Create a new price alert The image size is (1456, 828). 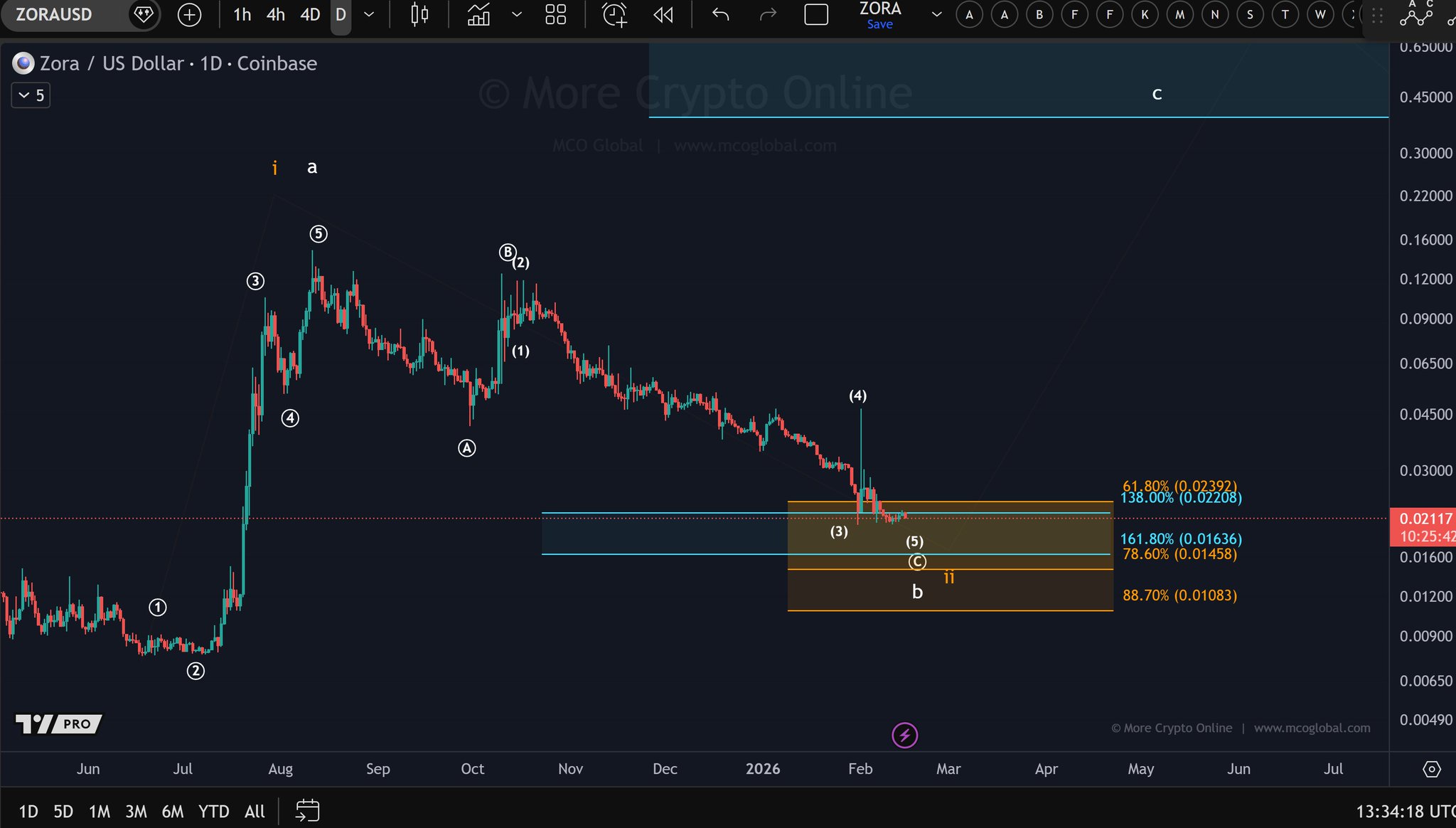click(614, 14)
